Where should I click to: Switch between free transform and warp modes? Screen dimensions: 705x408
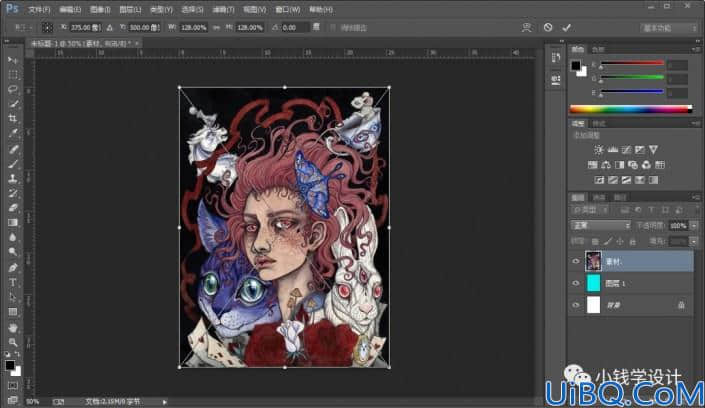tap(527, 27)
